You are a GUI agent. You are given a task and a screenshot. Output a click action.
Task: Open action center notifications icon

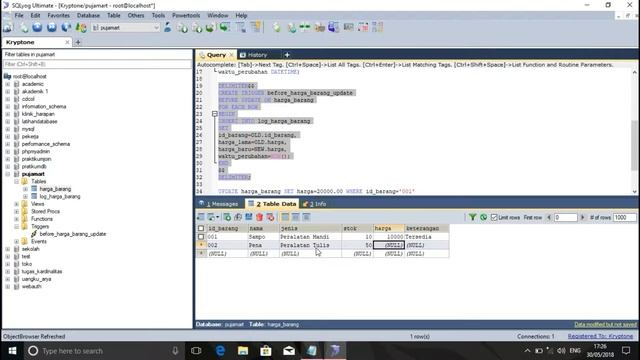pyautogui.click(x=626, y=351)
